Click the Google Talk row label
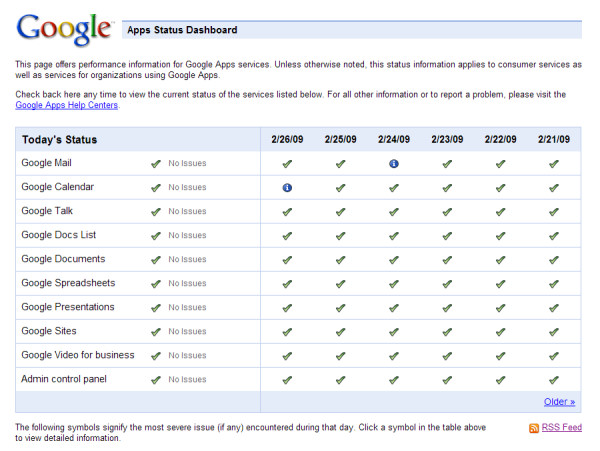The image size is (600, 451). 47,211
